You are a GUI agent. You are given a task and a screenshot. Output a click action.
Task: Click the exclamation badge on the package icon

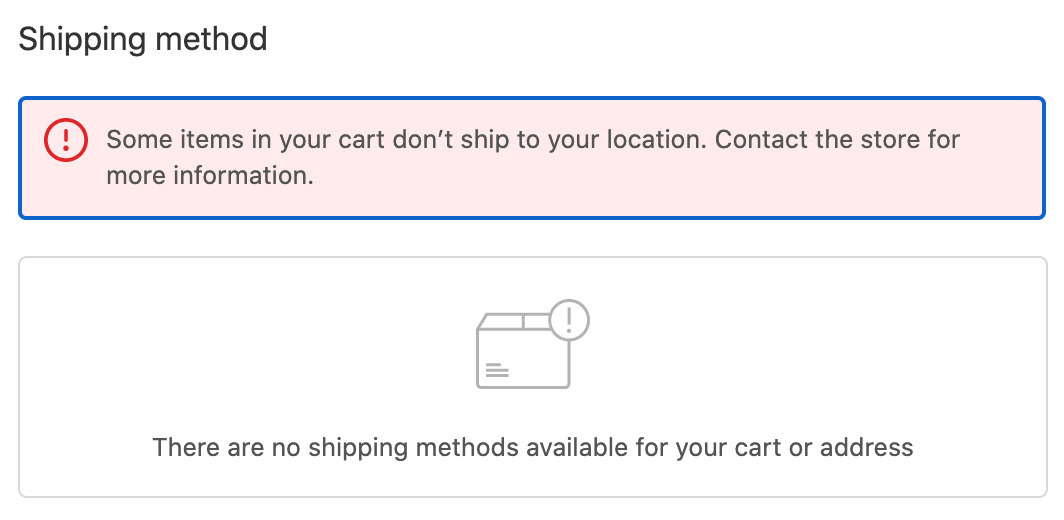click(x=569, y=320)
